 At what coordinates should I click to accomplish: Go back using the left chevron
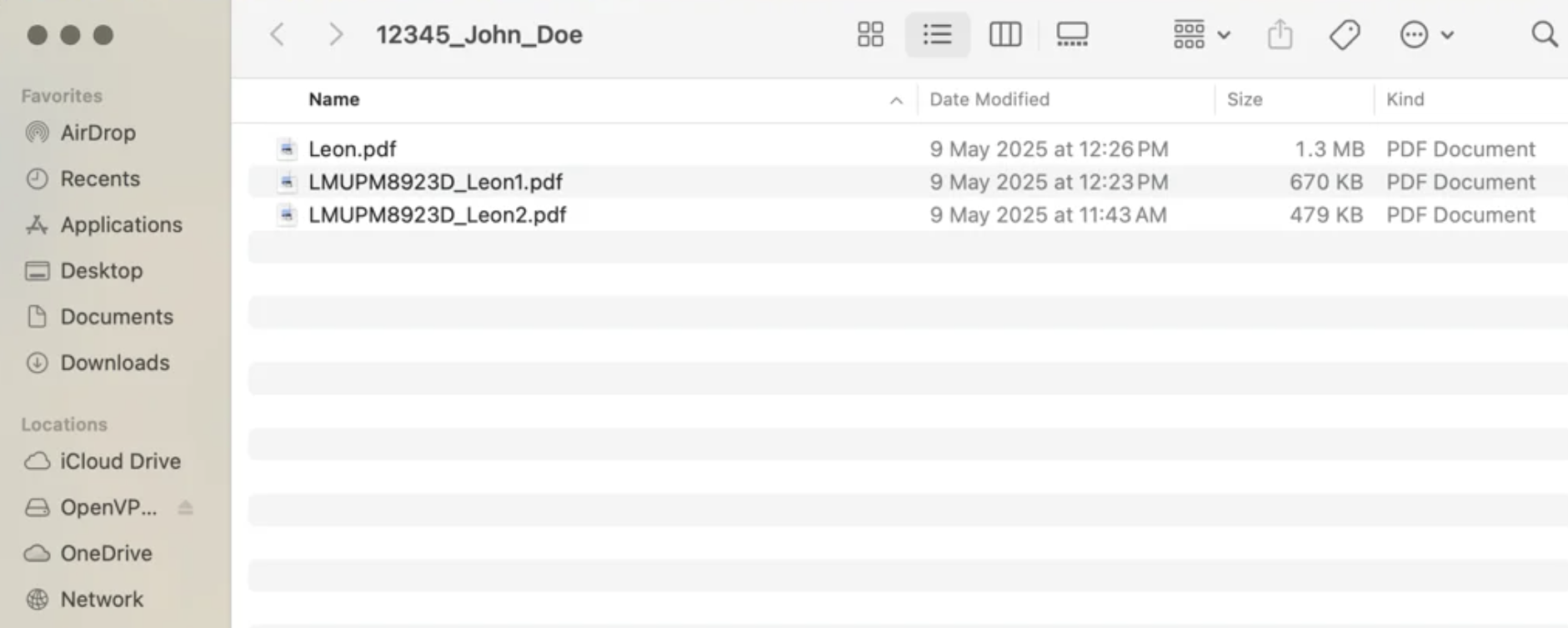(x=278, y=34)
